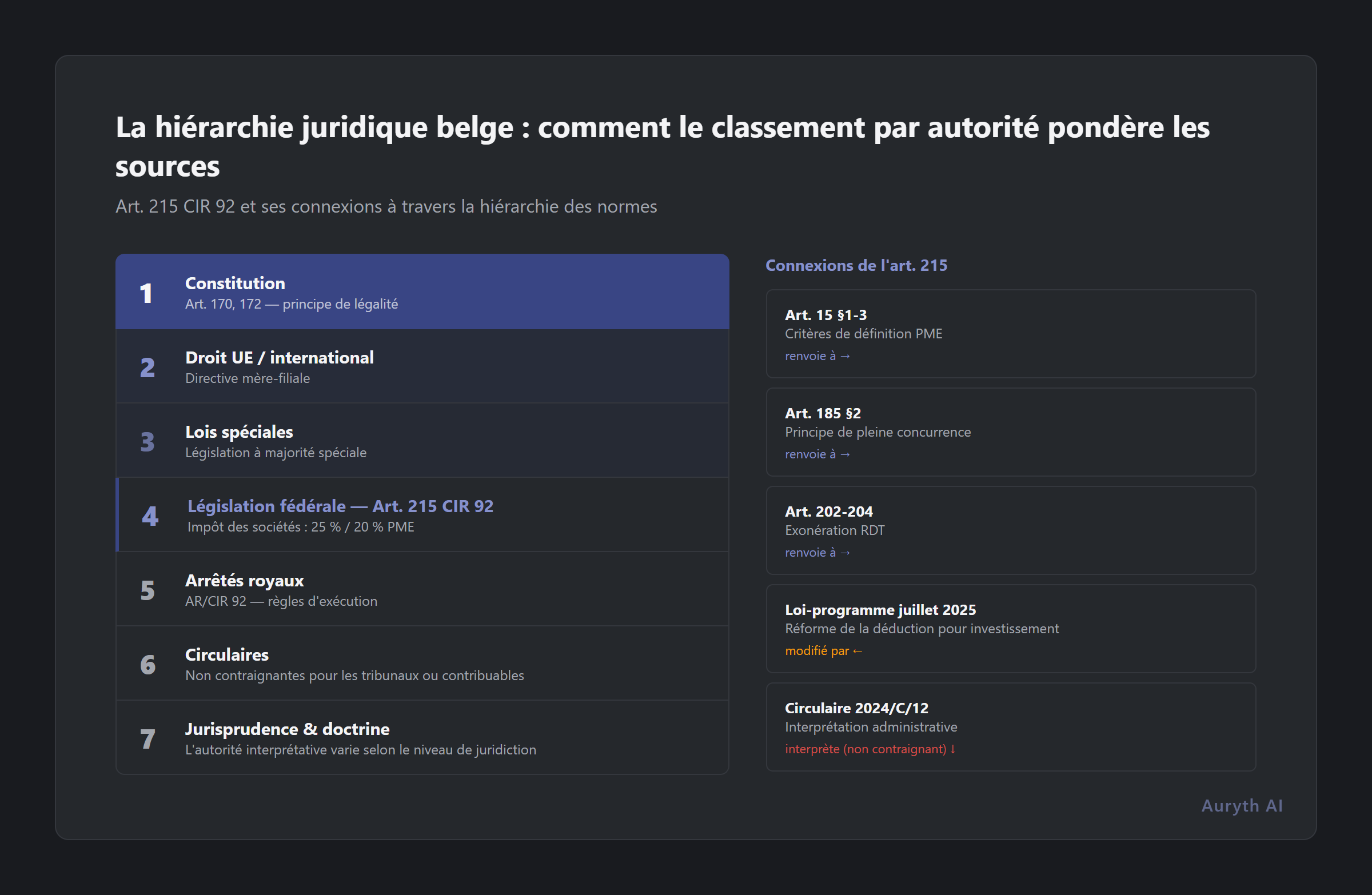1372x895 pixels.
Task: Select level 2 Droit UE / international
Action: pos(422,366)
